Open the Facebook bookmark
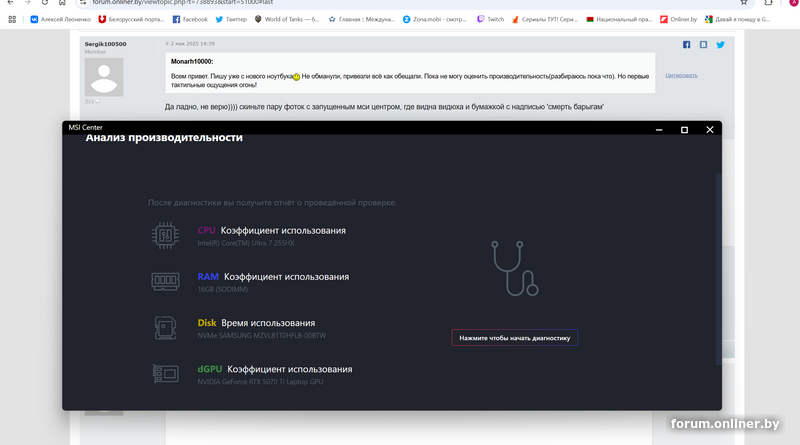 pos(190,19)
